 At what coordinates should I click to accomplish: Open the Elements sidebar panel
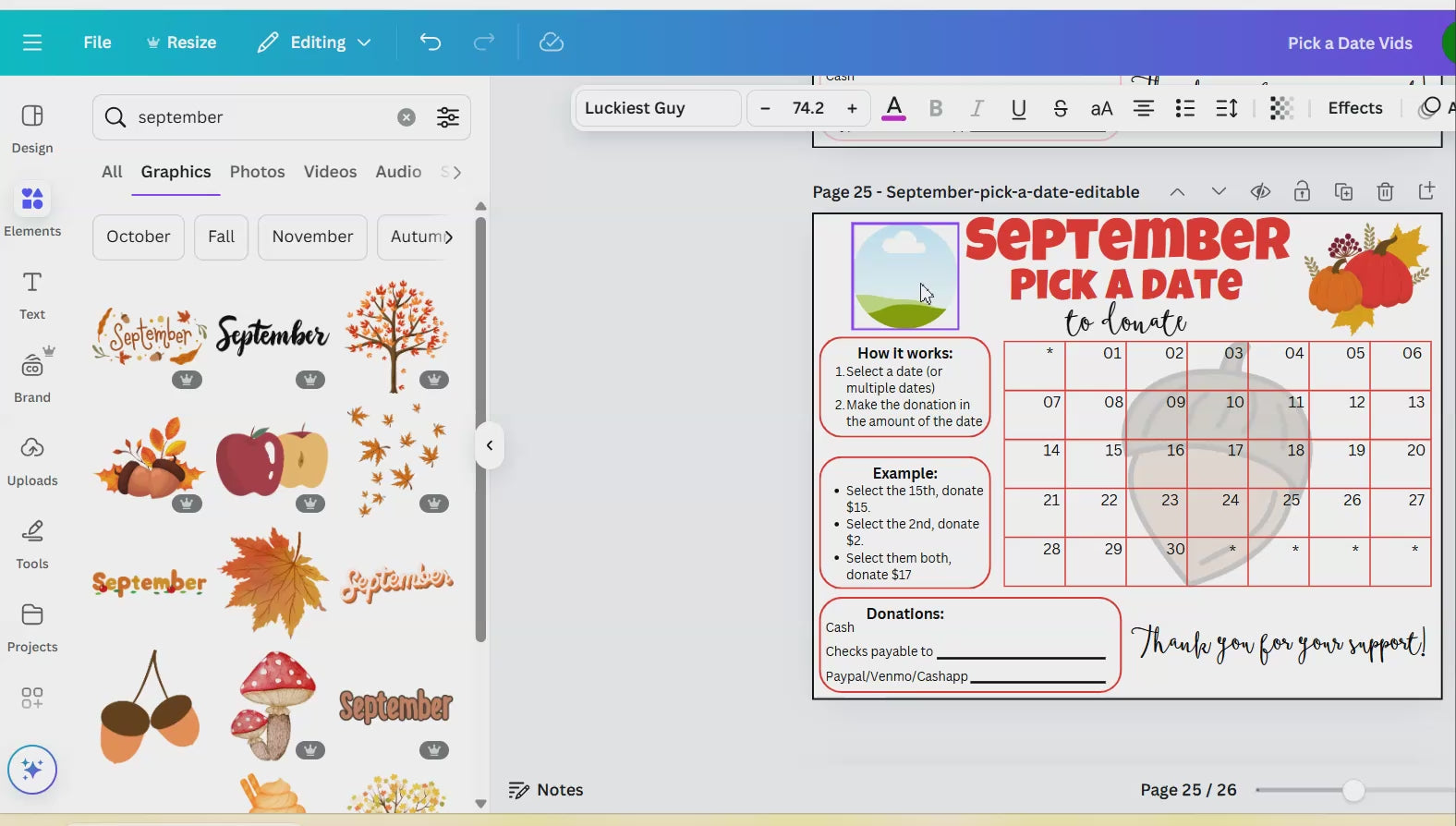(x=32, y=210)
